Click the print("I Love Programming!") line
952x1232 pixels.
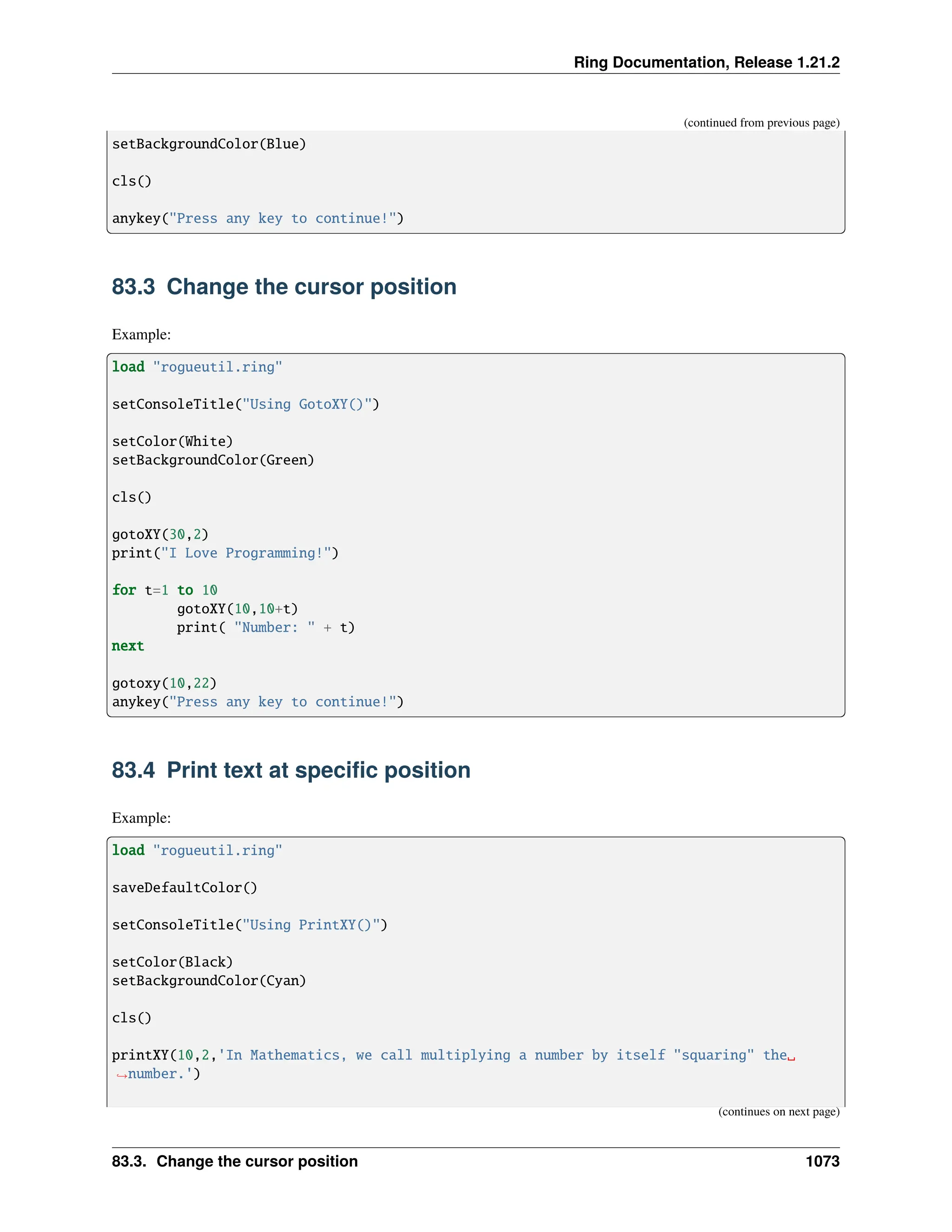(x=225, y=553)
